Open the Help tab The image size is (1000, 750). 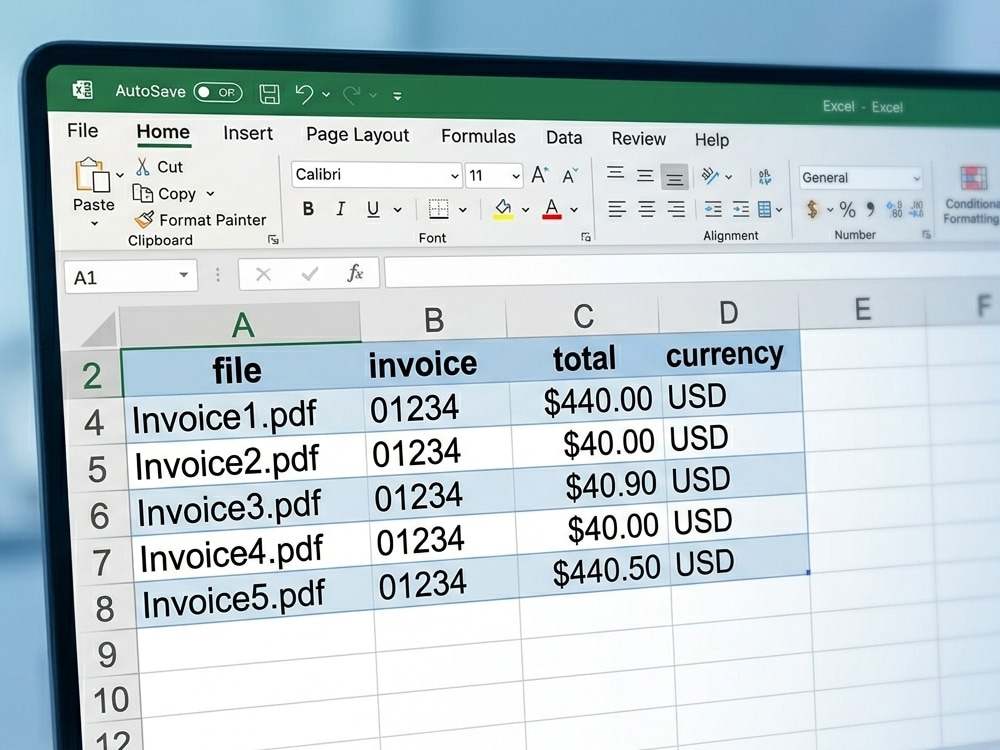(712, 140)
